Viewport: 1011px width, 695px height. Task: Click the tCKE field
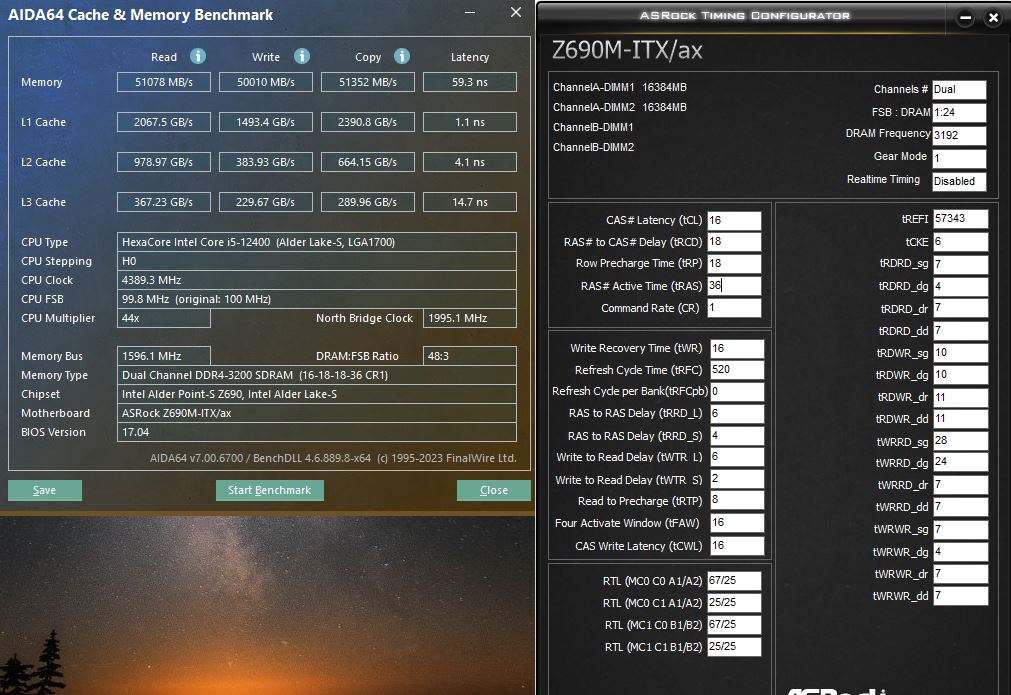[960, 242]
